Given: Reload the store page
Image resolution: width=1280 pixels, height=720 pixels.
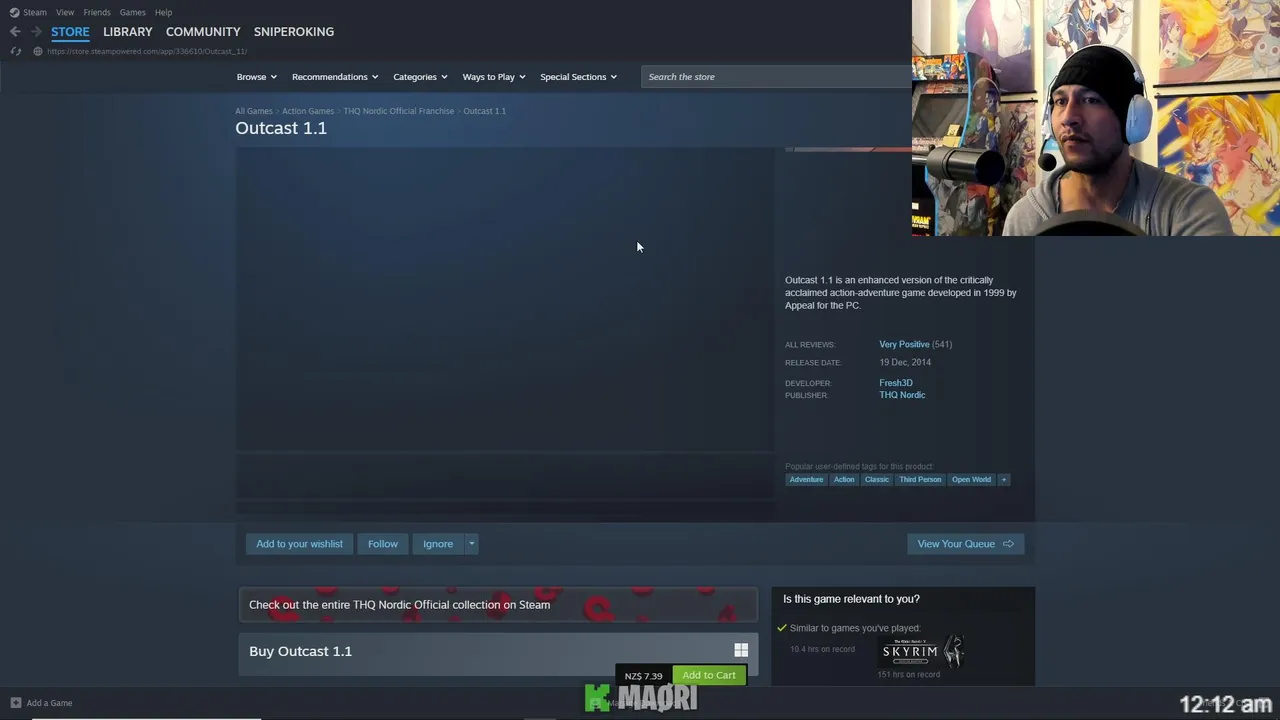Looking at the screenshot, I should (15, 51).
